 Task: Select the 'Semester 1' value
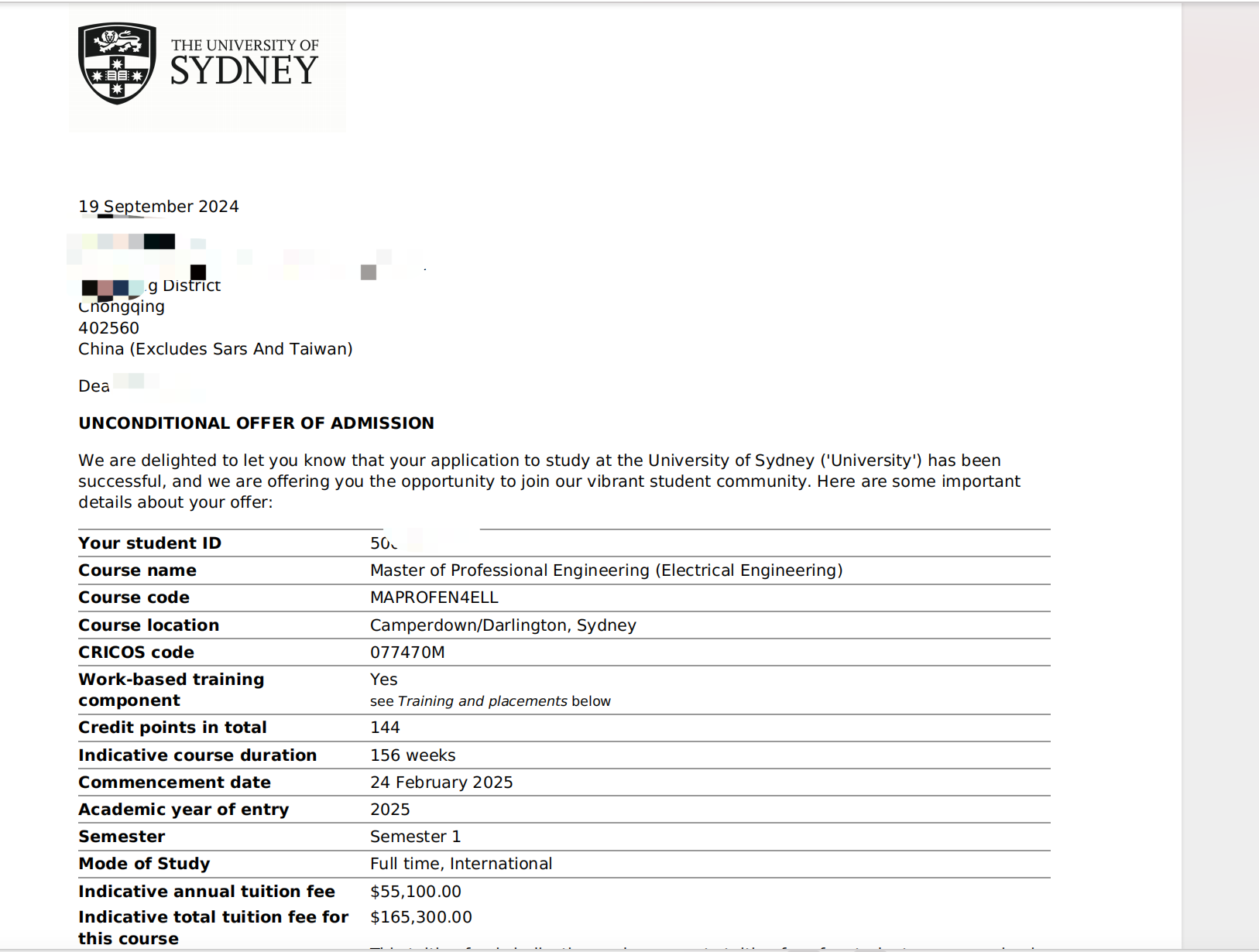pyautogui.click(x=416, y=837)
